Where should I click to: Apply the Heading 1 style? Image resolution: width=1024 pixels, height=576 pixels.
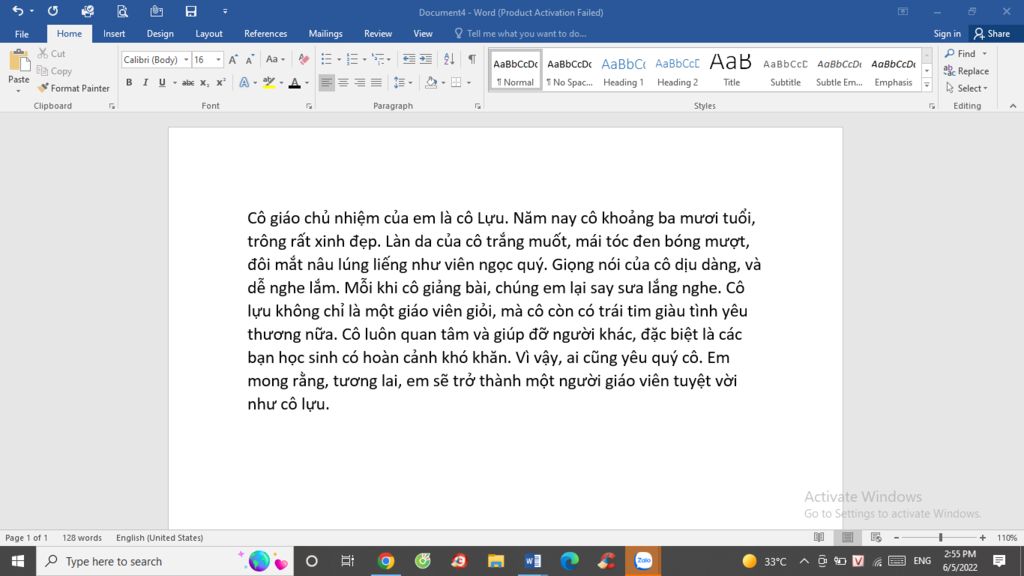(x=623, y=71)
